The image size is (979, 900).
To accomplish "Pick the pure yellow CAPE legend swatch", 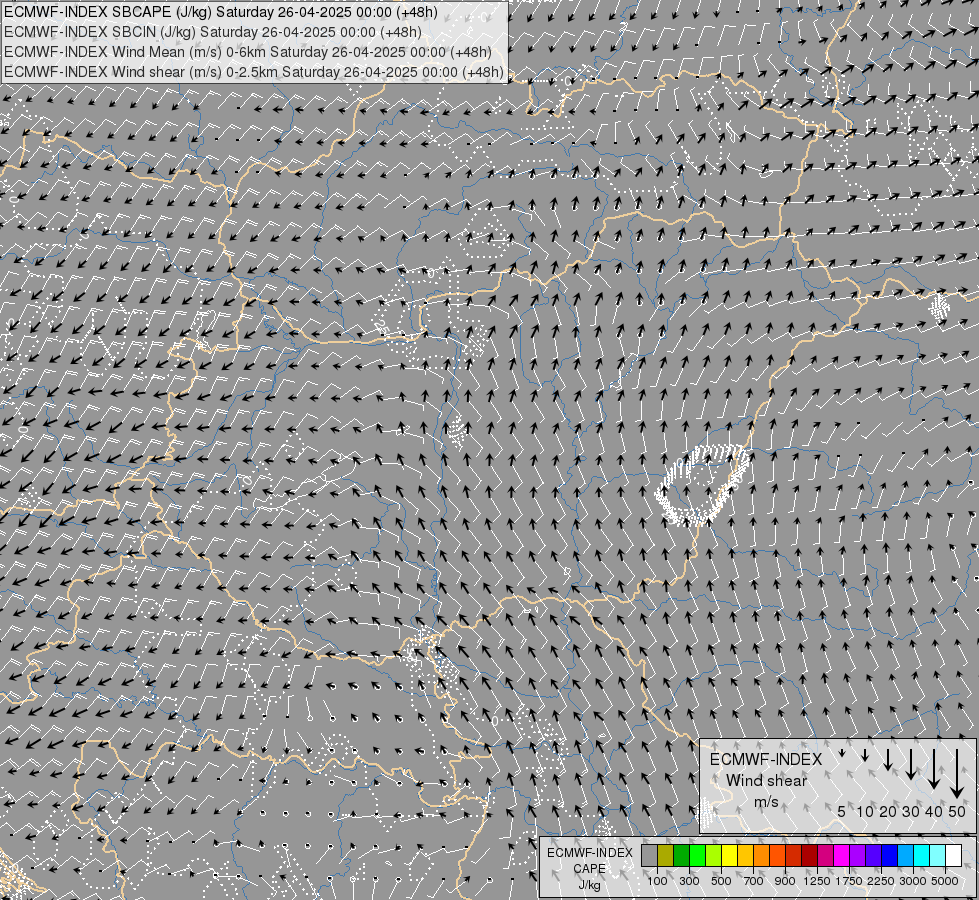I will [x=729, y=855].
